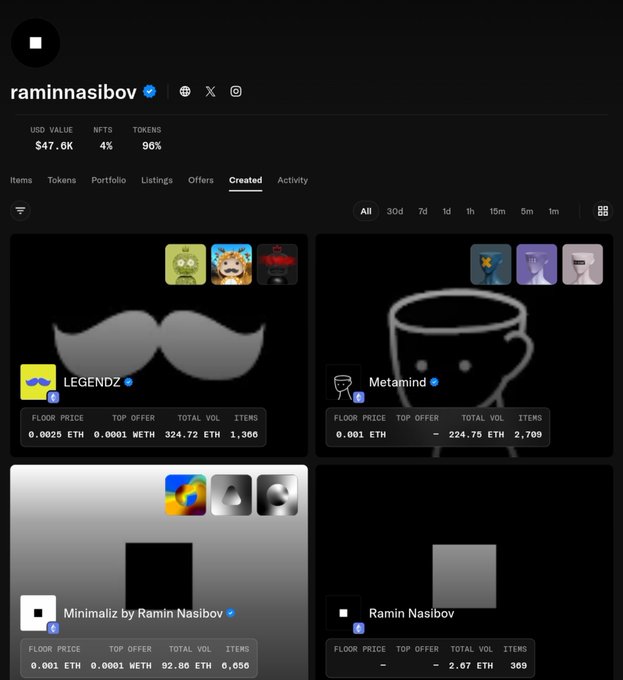Open the LEGENDZ collection link

click(92, 382)
